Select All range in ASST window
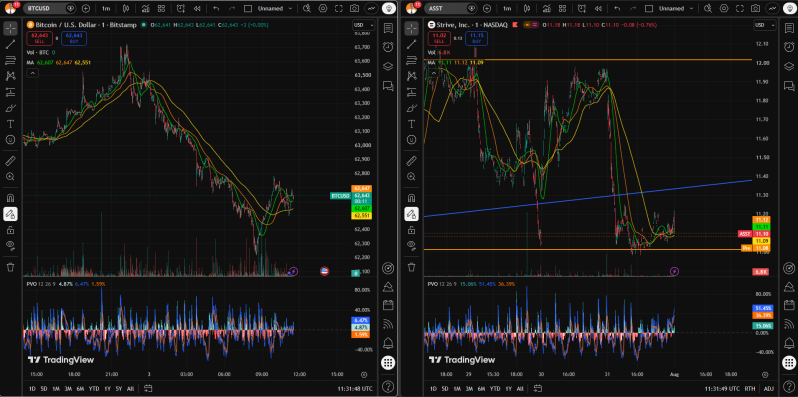 [520, 389]
